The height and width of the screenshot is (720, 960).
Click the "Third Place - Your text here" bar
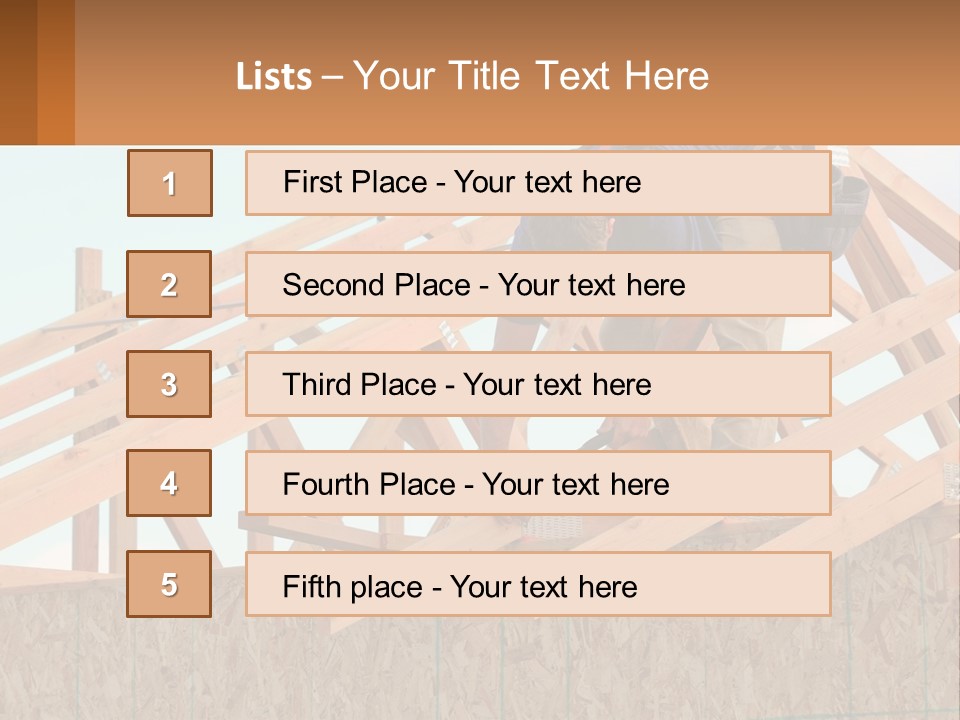(538, 384)
